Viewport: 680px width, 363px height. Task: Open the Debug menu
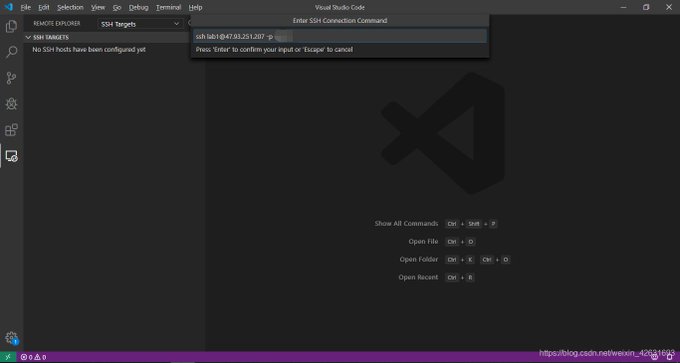click(138, 7)
